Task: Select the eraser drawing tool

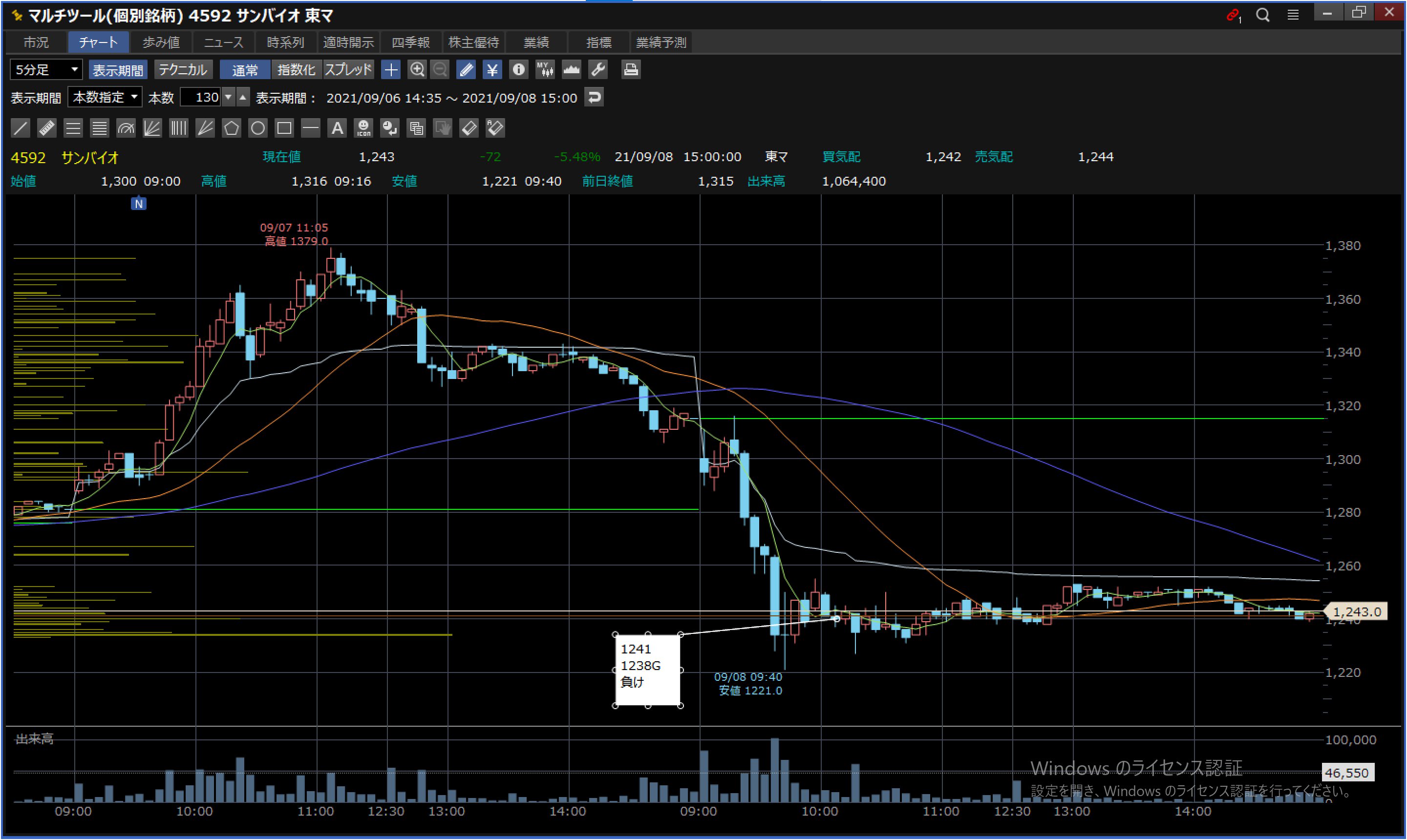Action: [x=469, y=128]
